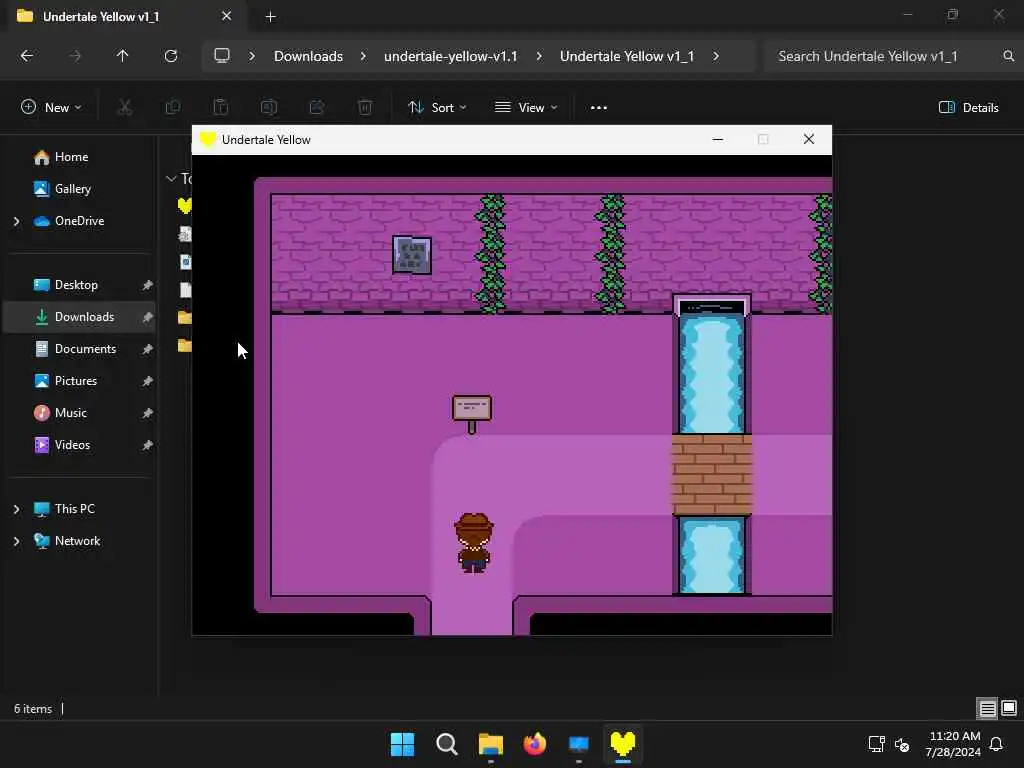Click Downloads breadcrumb in address bar
The height and width of the screenshot is (768, 1024).
[308, 56]
